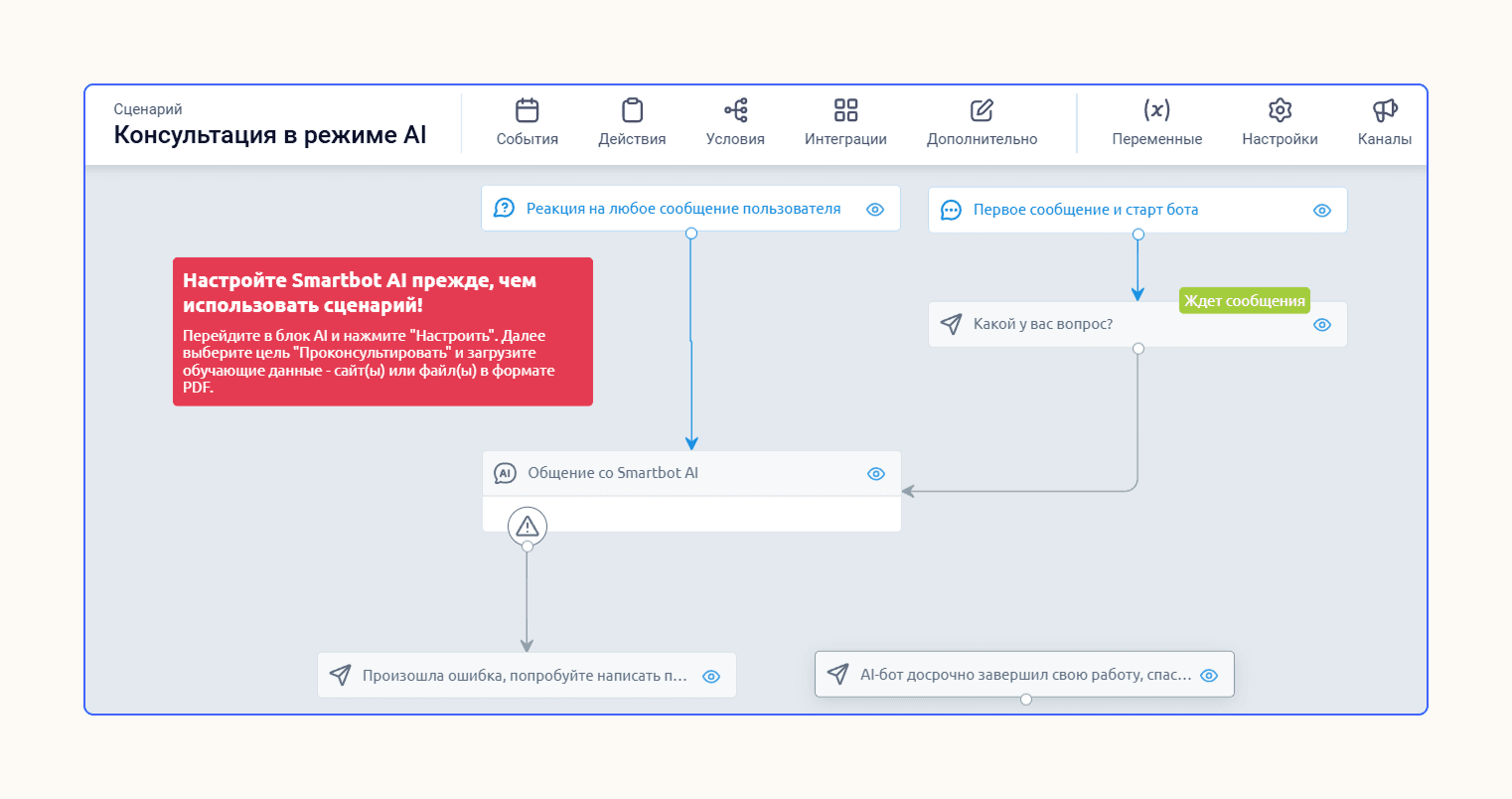Open the Переменные (x) icon
Image resolution: width=1512 pixels, height=799 pixels.
coord(1156,109)
